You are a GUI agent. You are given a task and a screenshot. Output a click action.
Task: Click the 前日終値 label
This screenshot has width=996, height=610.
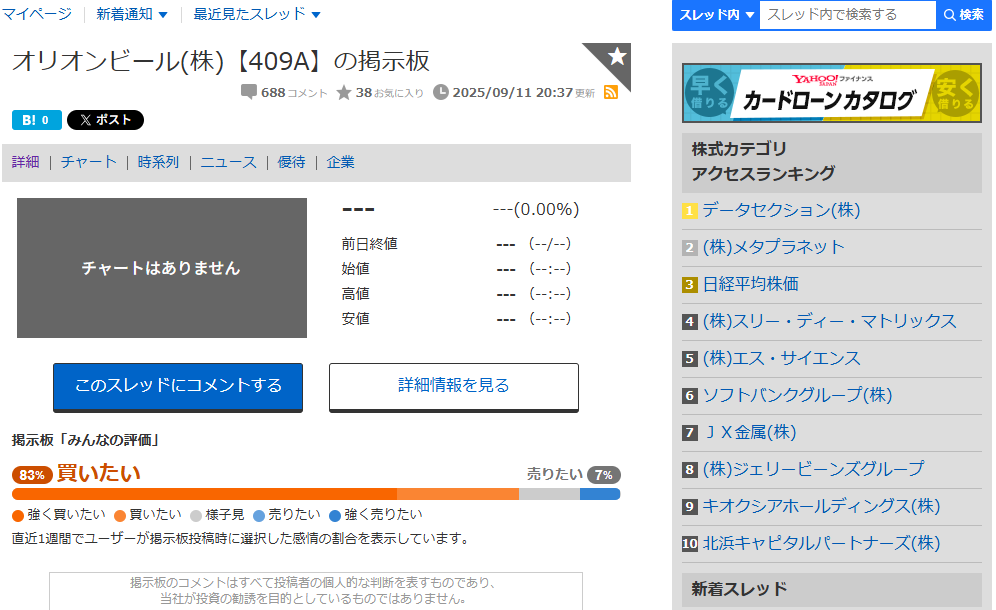tap(370, 244)
